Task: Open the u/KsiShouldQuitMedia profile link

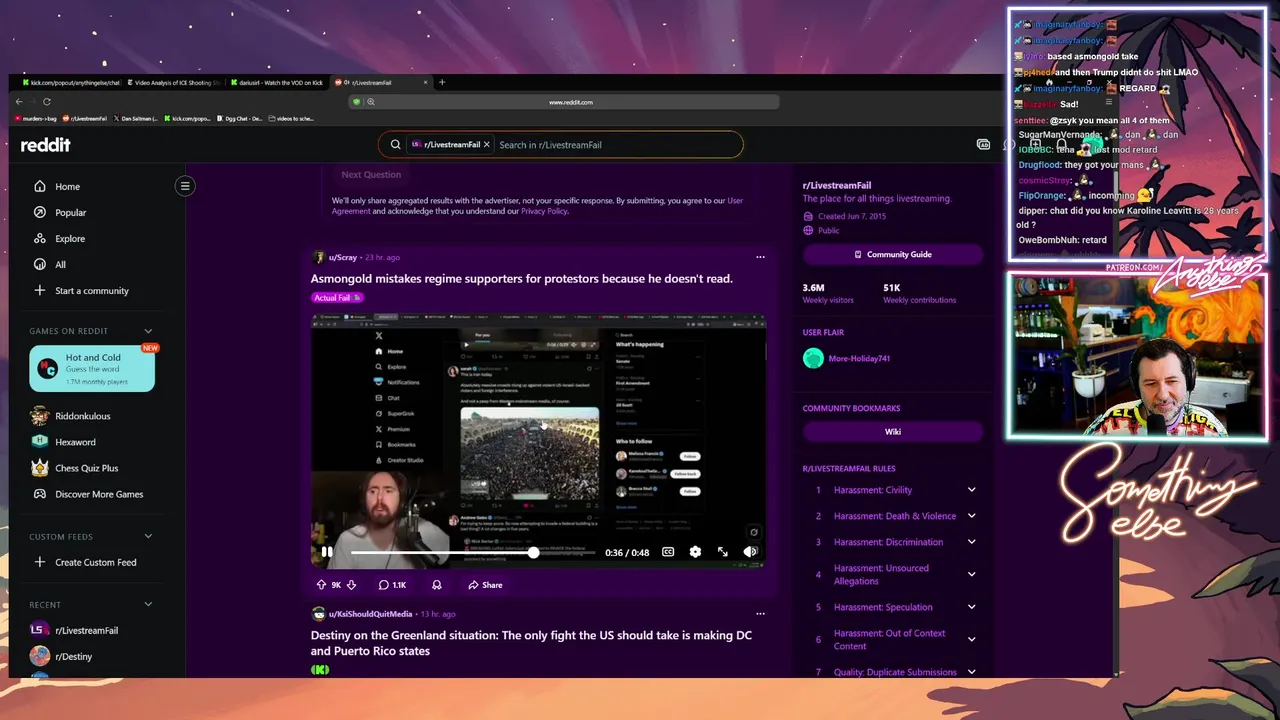Action: [x=370, y=614]
